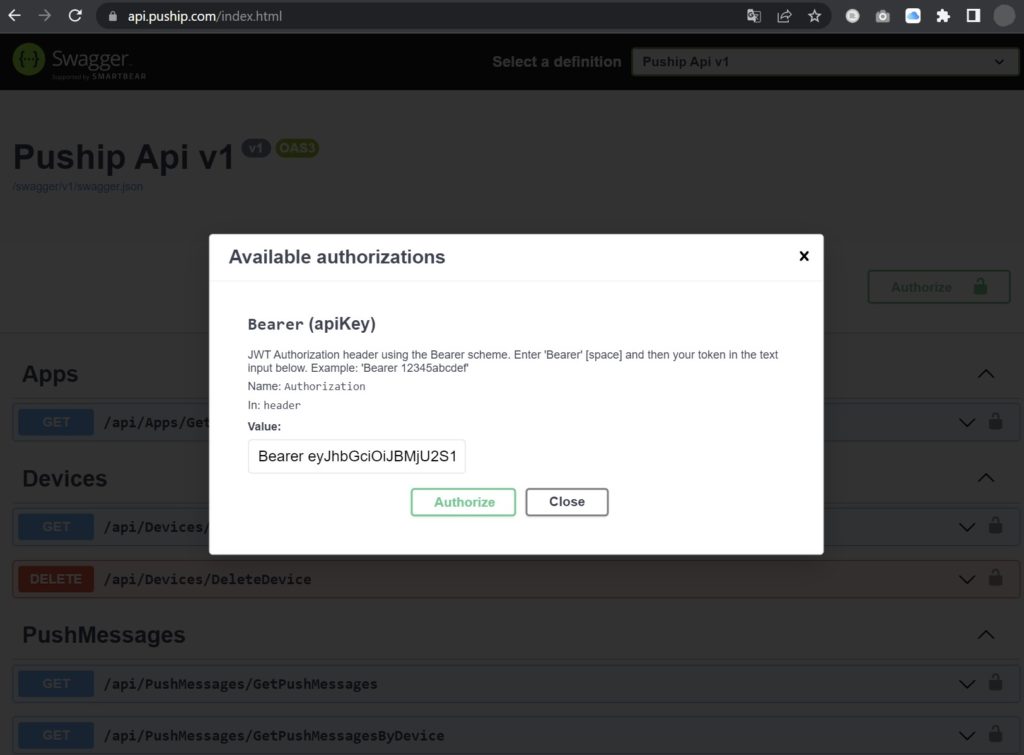Click lock icon on GetPushMessagesByDevice row
1024x755 pixels.
[995, 734]
